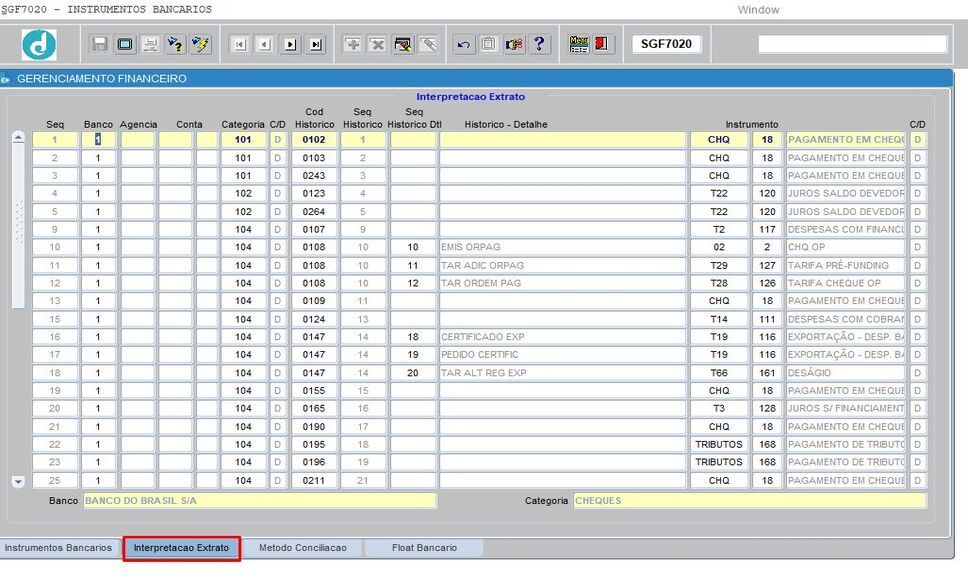Click the vertical scrollbar thumb of records list
The width and height of the screenshot is (968, 577).
tap(18, 226)
